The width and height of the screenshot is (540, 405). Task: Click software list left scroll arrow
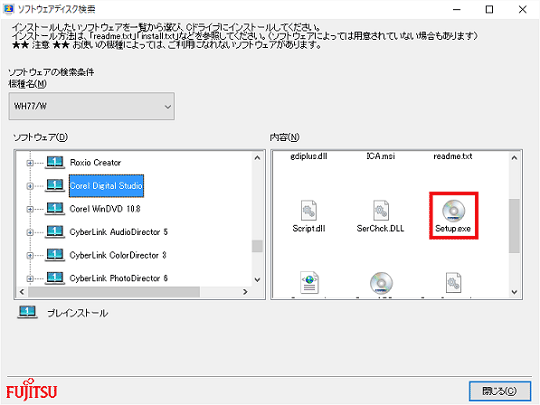[22, 292]
